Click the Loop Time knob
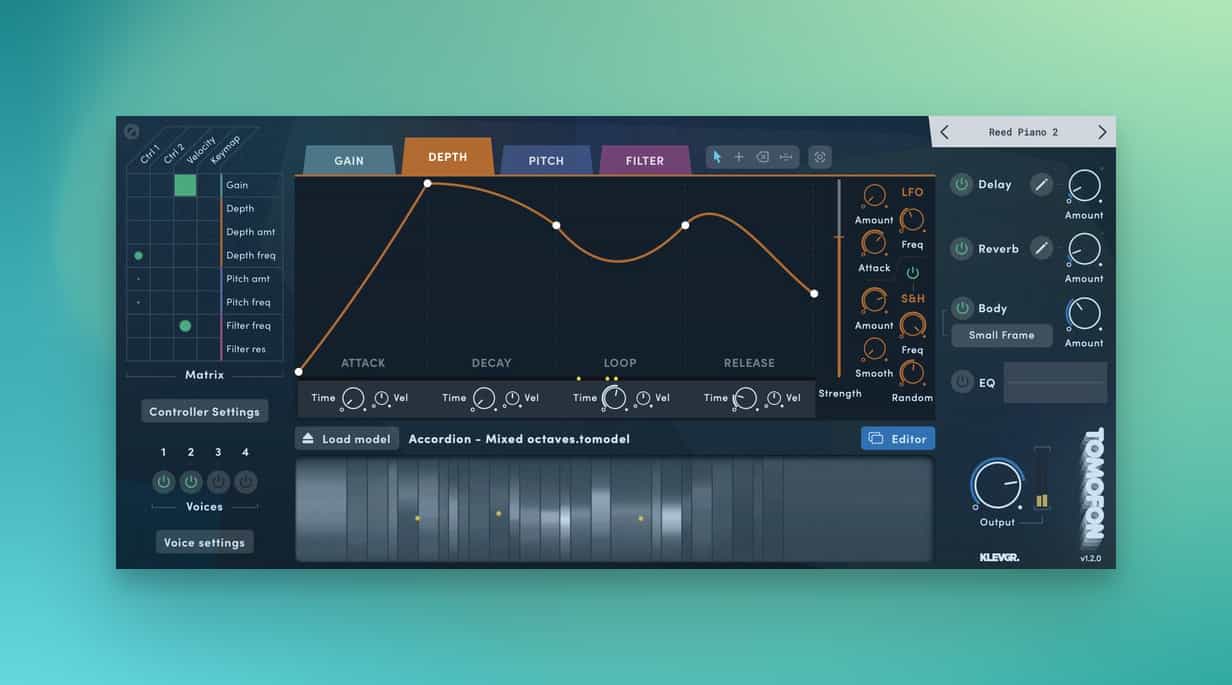 point(614,398)
